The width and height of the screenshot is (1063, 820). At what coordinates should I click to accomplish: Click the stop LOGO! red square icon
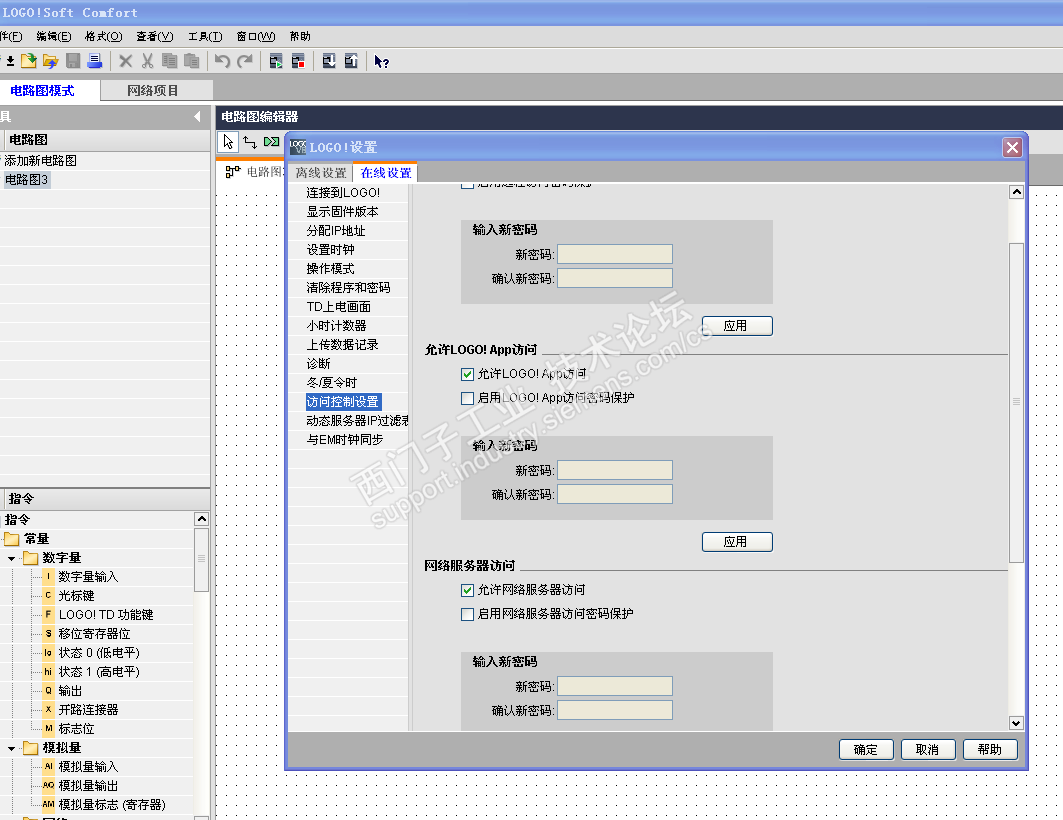pyautogui.click(x=298, y=61)
